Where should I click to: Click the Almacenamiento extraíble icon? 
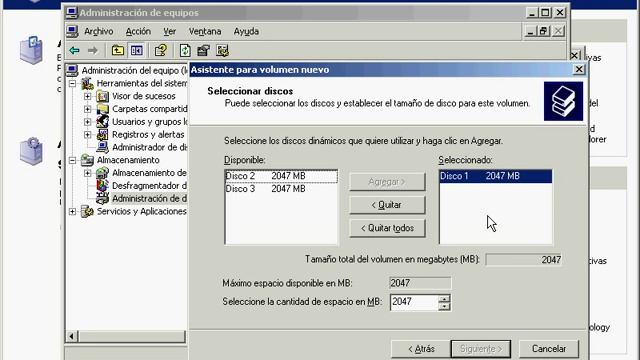click(102, 173)
